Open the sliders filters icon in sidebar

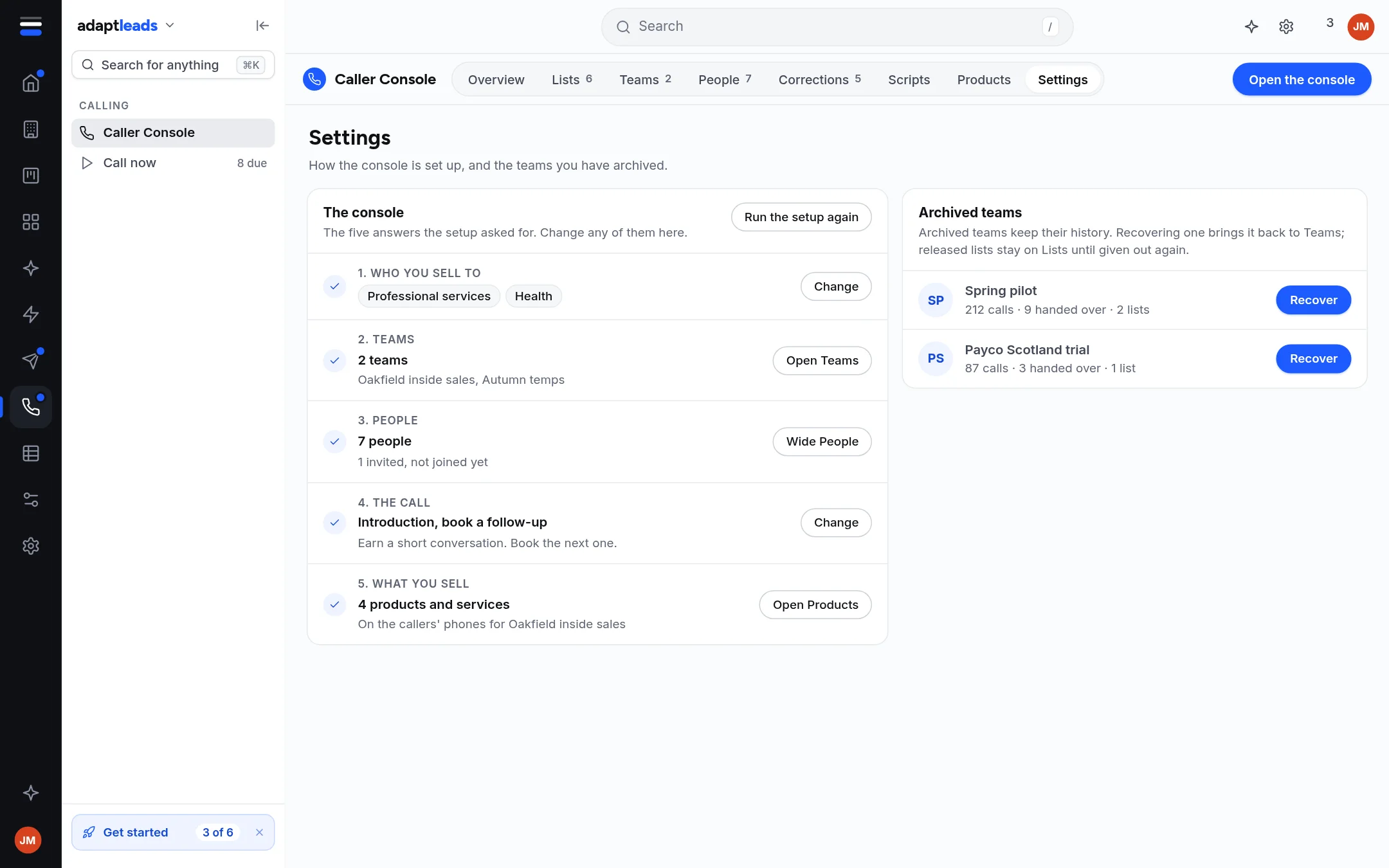click(x=30, y=500)
